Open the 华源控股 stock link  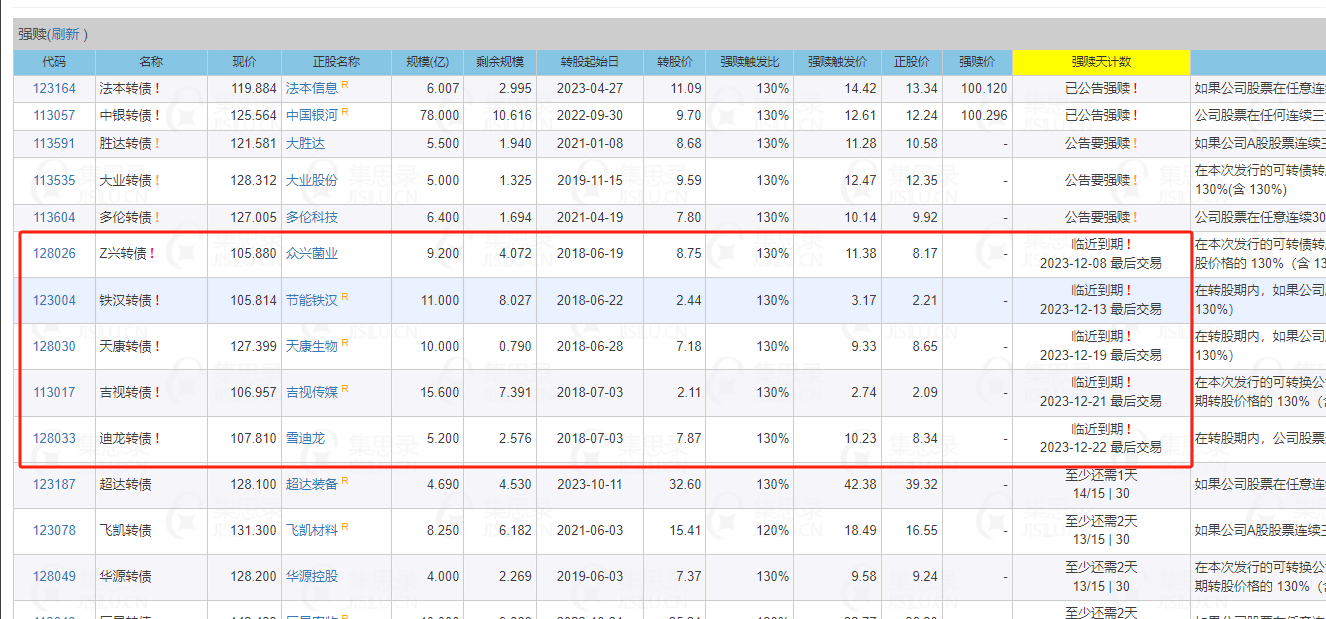point(311,576)
